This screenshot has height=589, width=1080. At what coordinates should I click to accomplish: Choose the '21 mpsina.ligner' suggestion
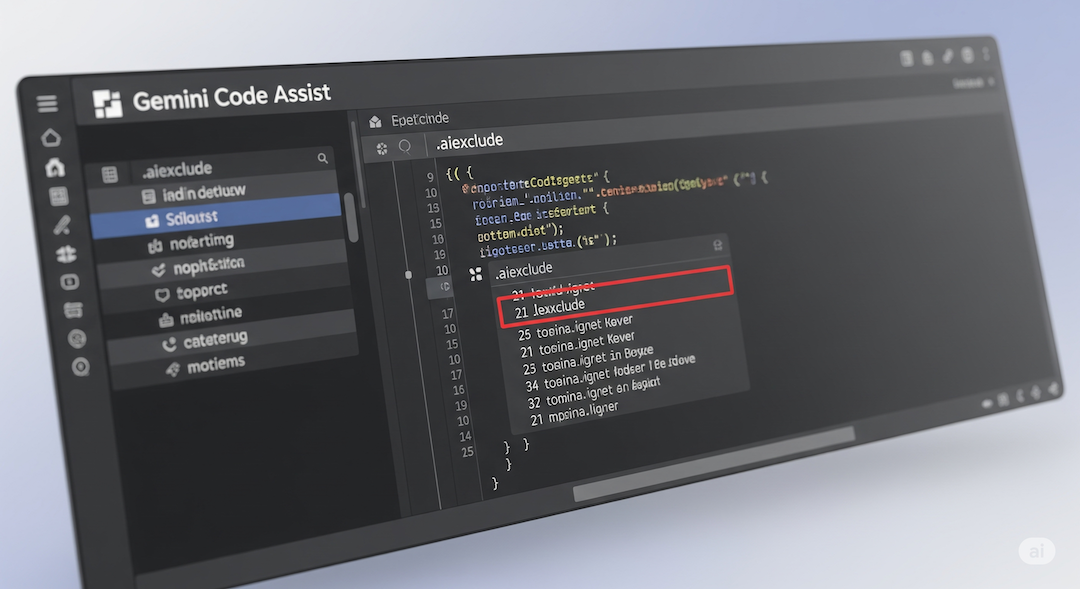(574, 413)
